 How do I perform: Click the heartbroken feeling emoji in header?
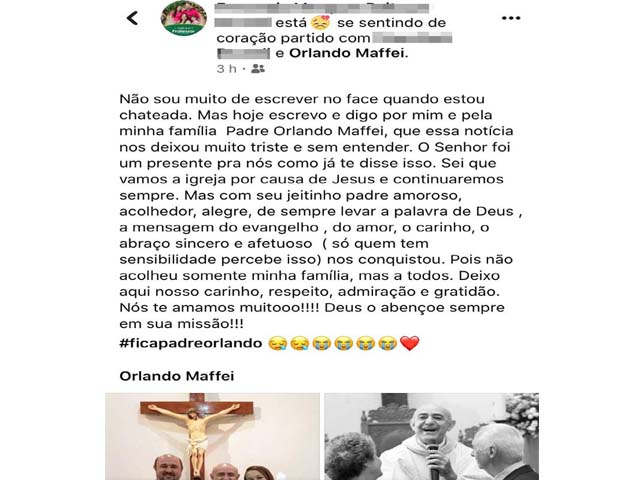[321, 22]
